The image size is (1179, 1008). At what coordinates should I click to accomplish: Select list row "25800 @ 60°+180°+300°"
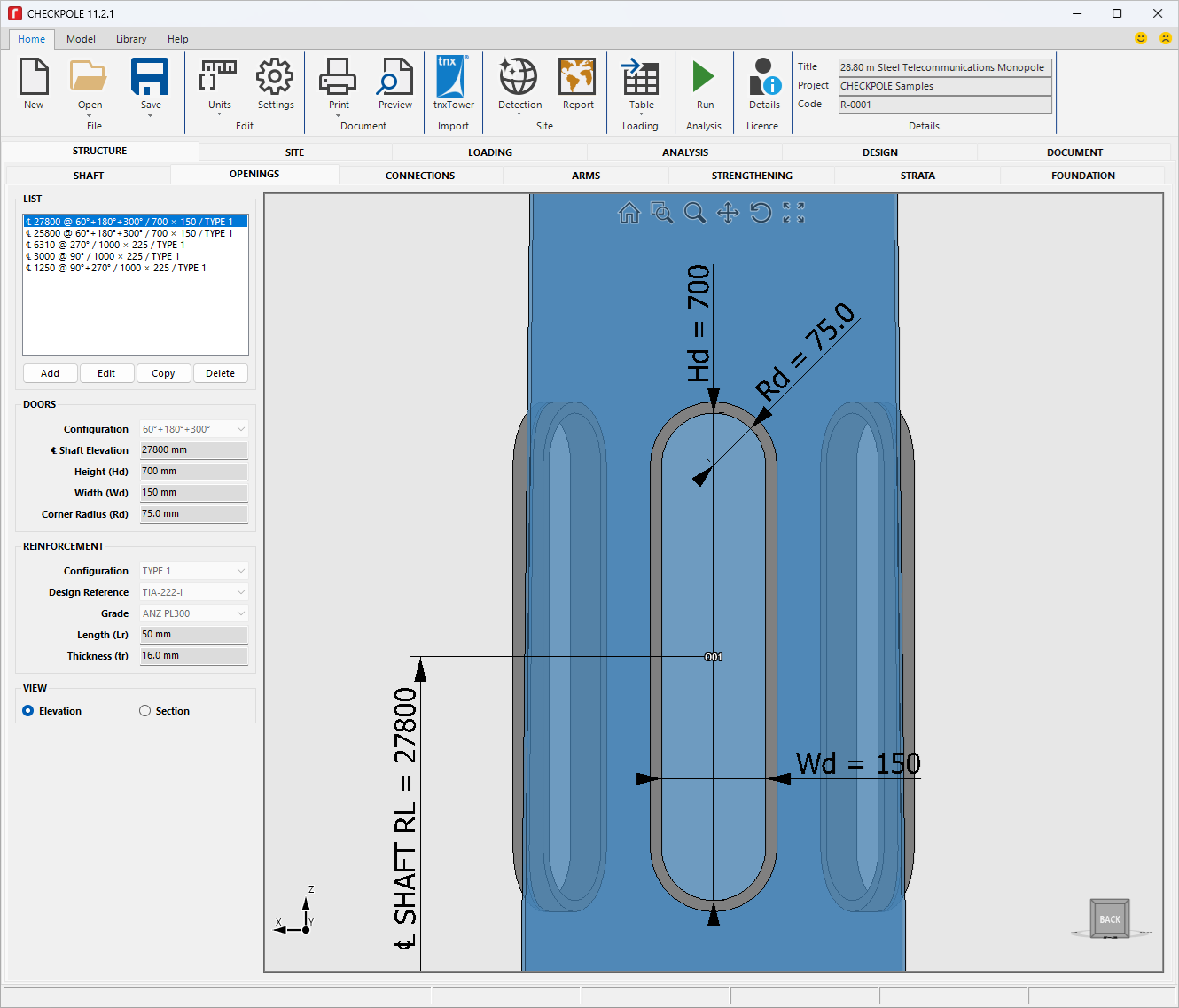tap(135, 233)
